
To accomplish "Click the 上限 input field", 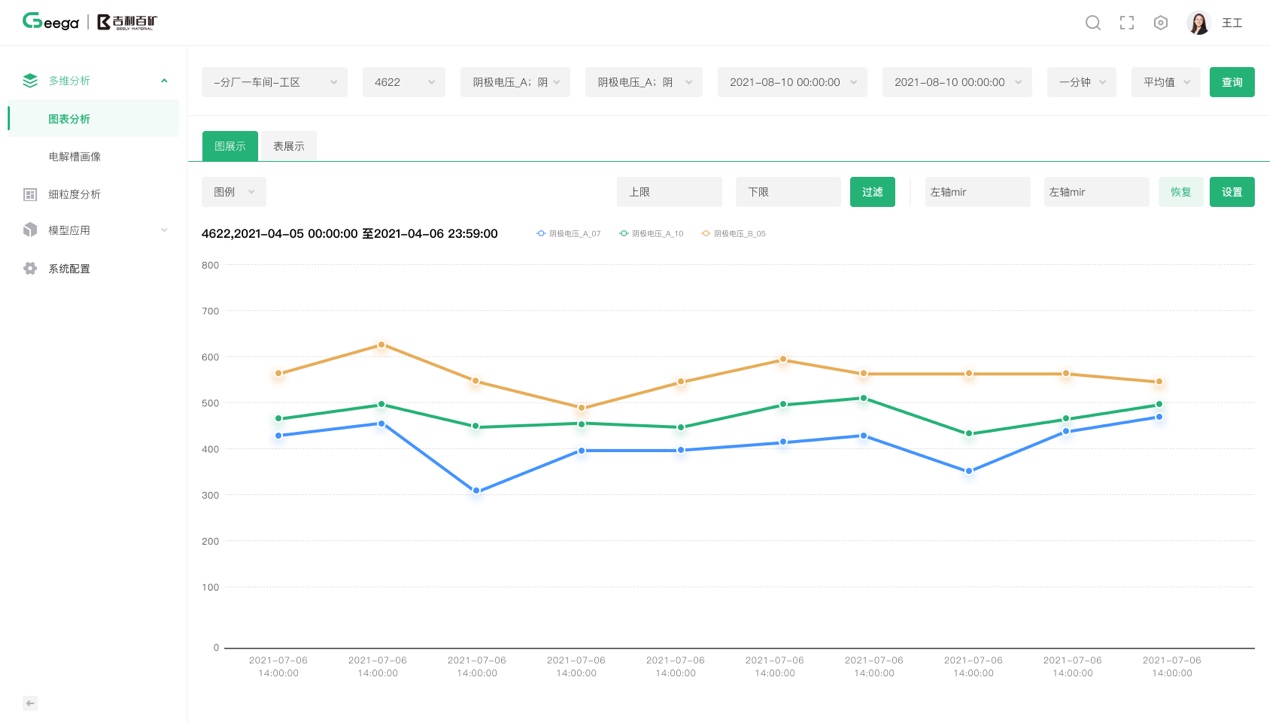I will point(668,192).
